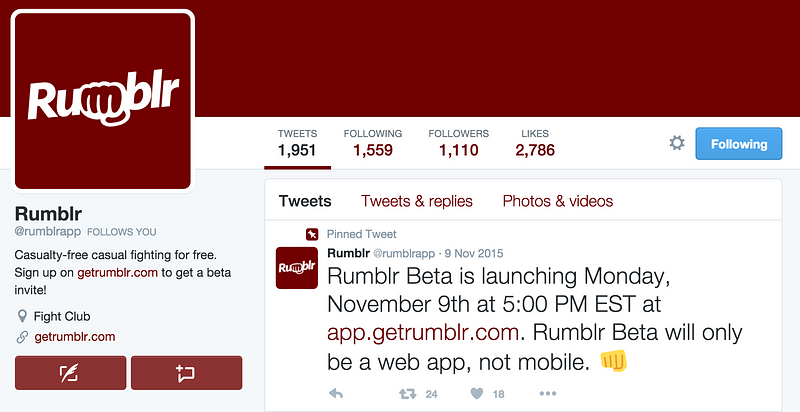Click the pinned tweet pin icon
Image resolution: width=800 pixels, height=412 pixels.
point(312,234)
